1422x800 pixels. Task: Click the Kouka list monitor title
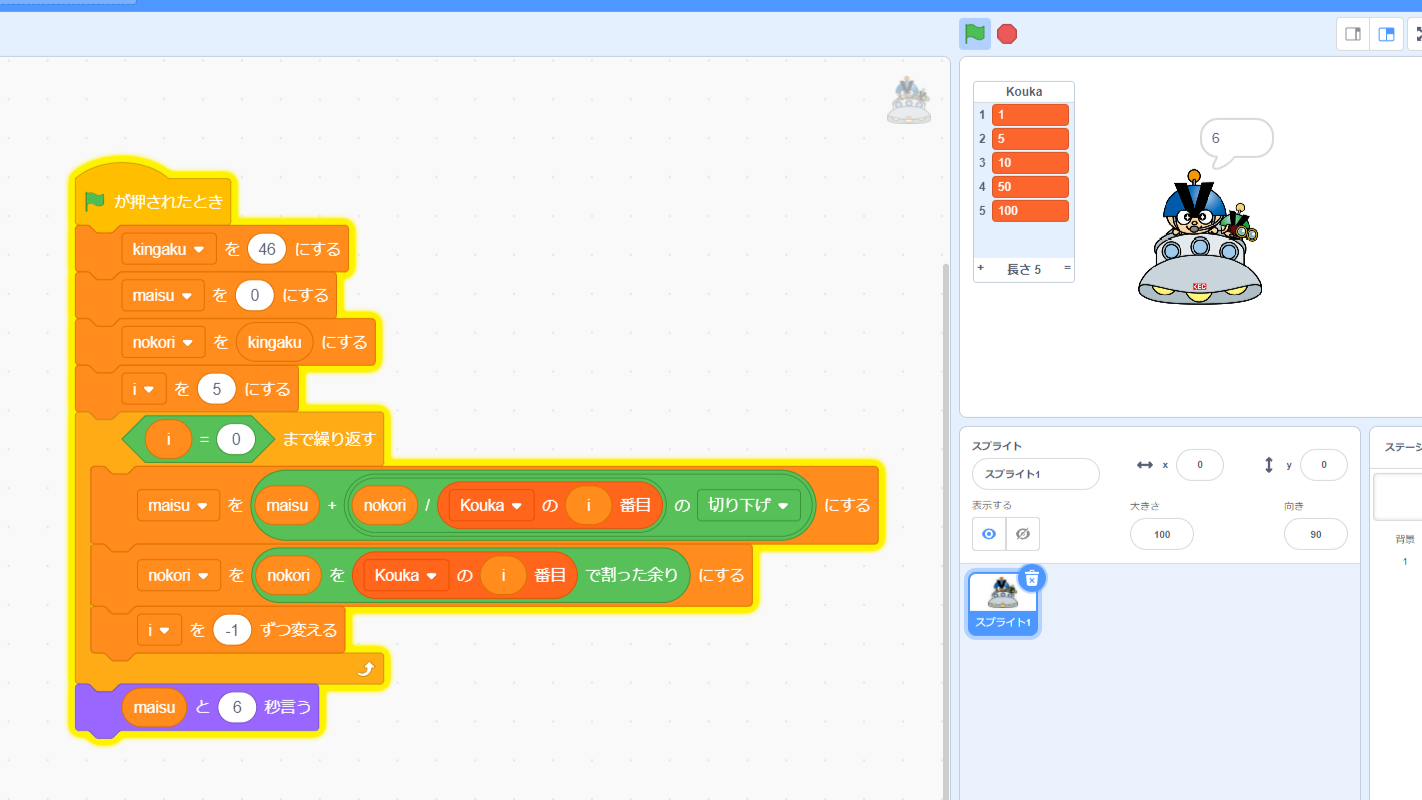tap(1024, 92)
